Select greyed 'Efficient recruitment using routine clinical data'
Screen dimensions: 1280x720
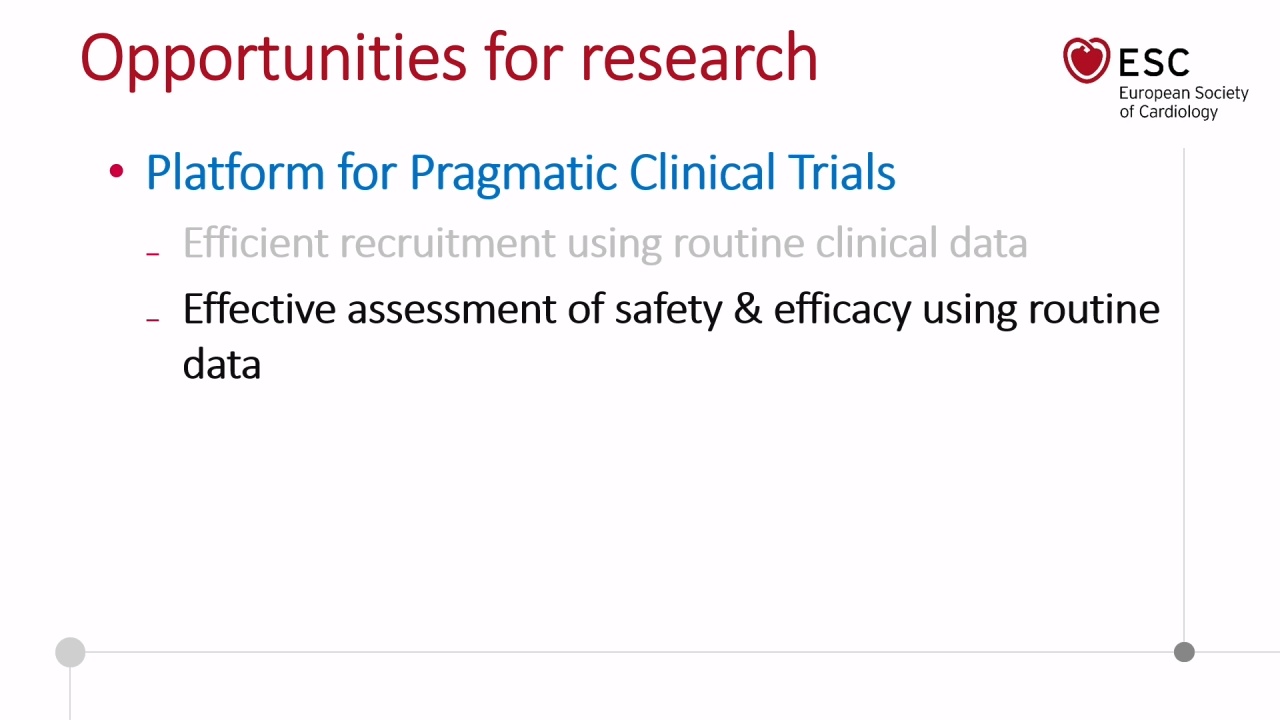605,243
